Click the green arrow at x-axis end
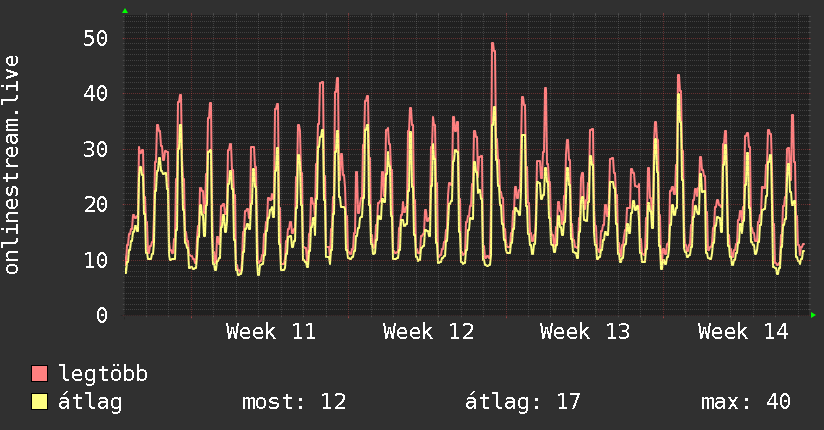This screenshot has height=430, width=824. click(813, 315)
